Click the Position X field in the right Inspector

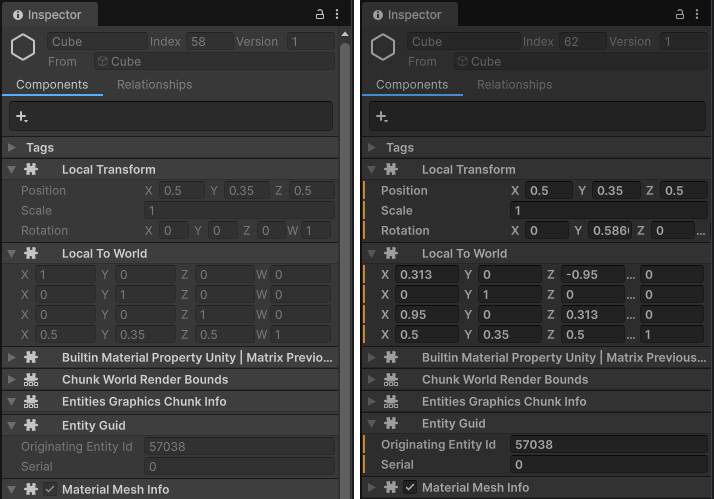point(548,190)
